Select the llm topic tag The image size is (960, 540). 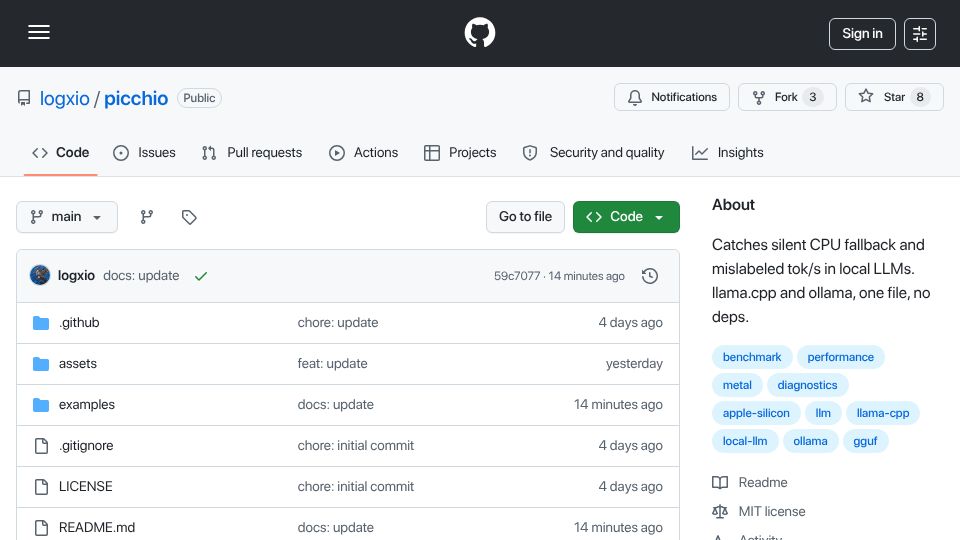tap(823, 413)
